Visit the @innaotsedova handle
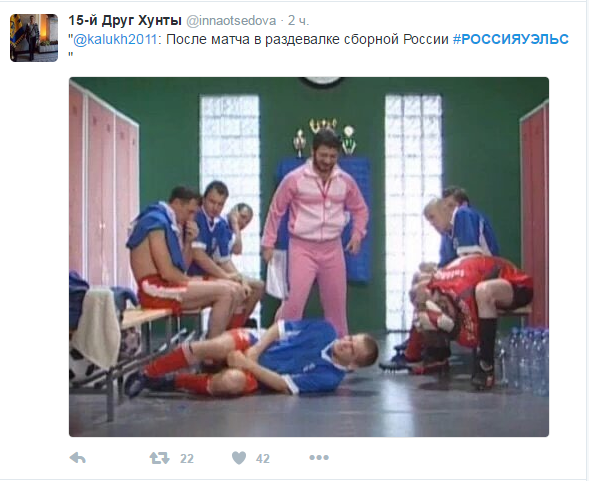589x481 pixels. (x=231, y=21)
